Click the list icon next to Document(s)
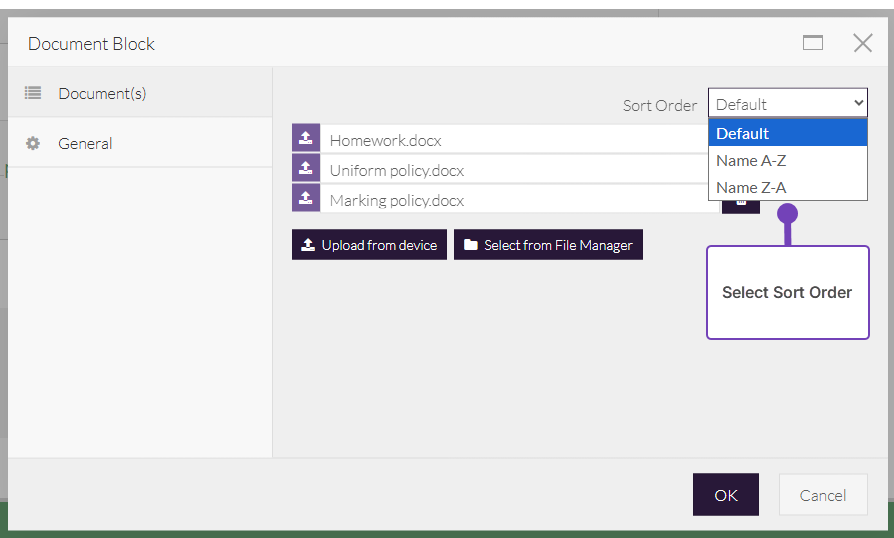This screenshot has height=538, width=894. pos(33,93)
